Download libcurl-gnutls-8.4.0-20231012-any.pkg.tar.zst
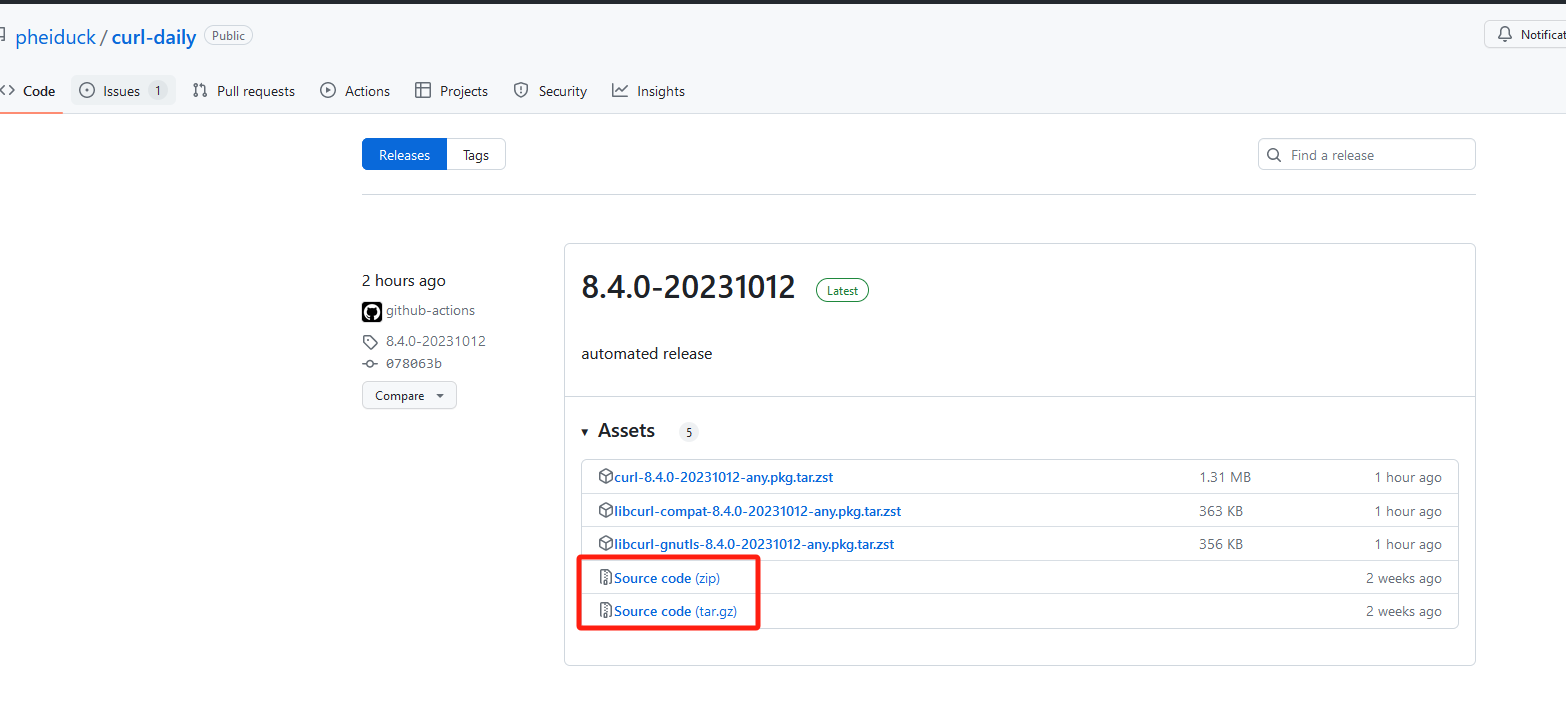The height and width of the screenshot is (714, 1566). 754,544
